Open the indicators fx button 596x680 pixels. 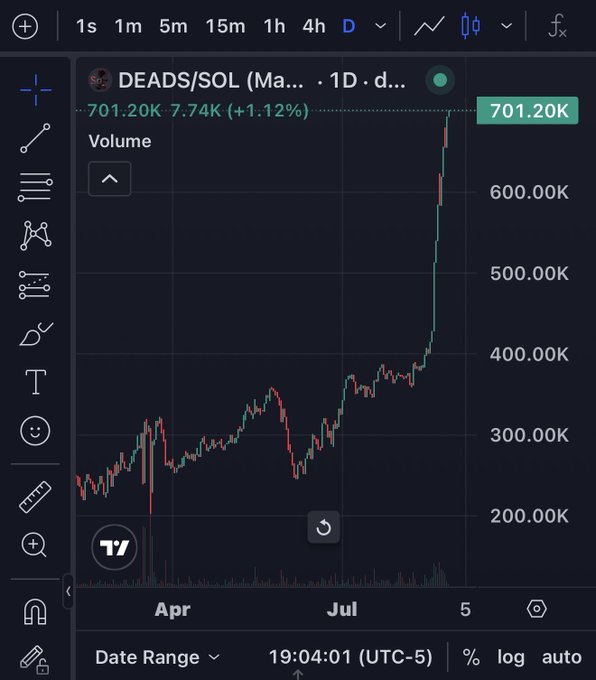pyautogui.click(x=557, y=26)
